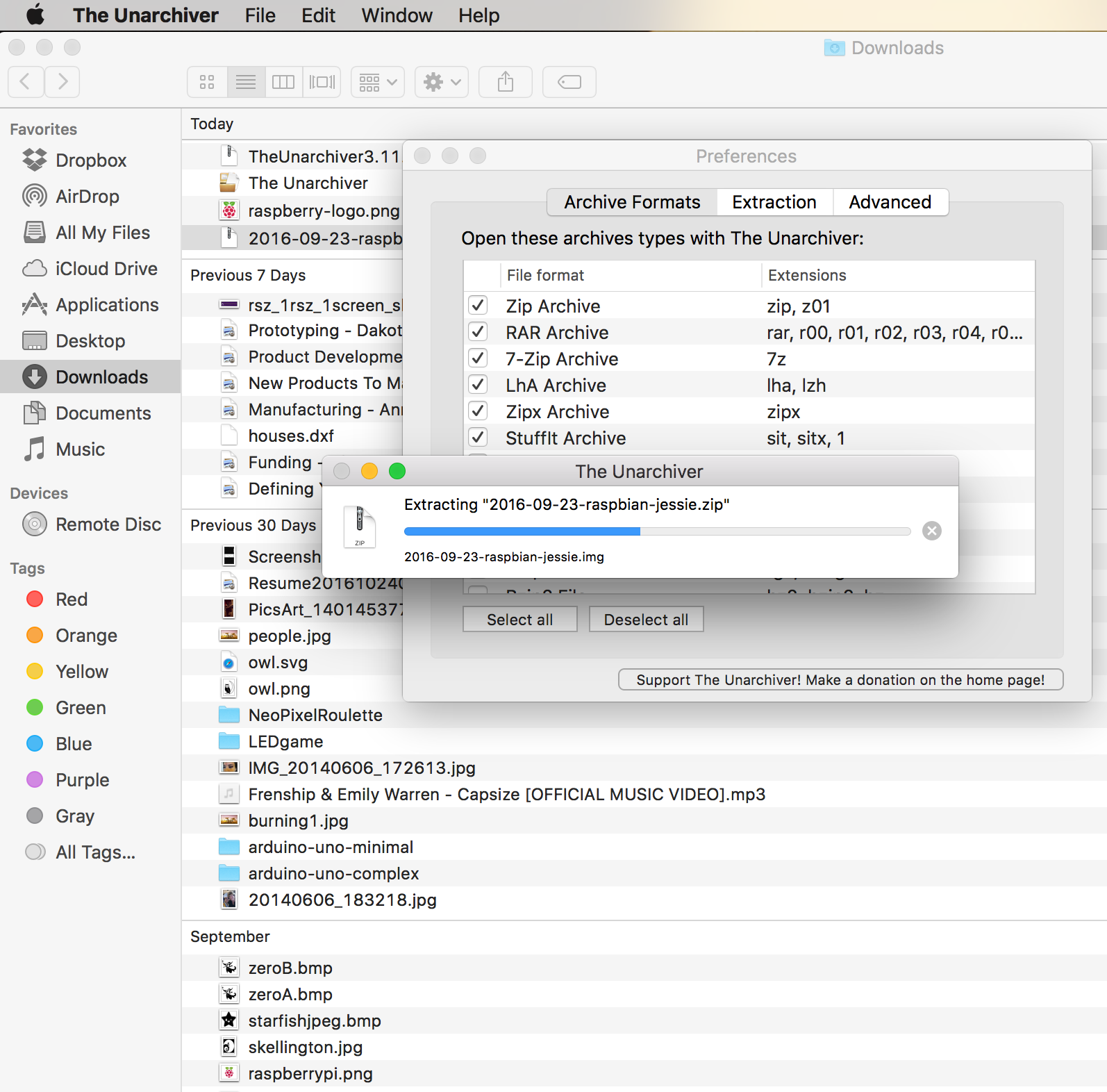Open iCloud Drive in sidebar

click(x=90, y=269)
